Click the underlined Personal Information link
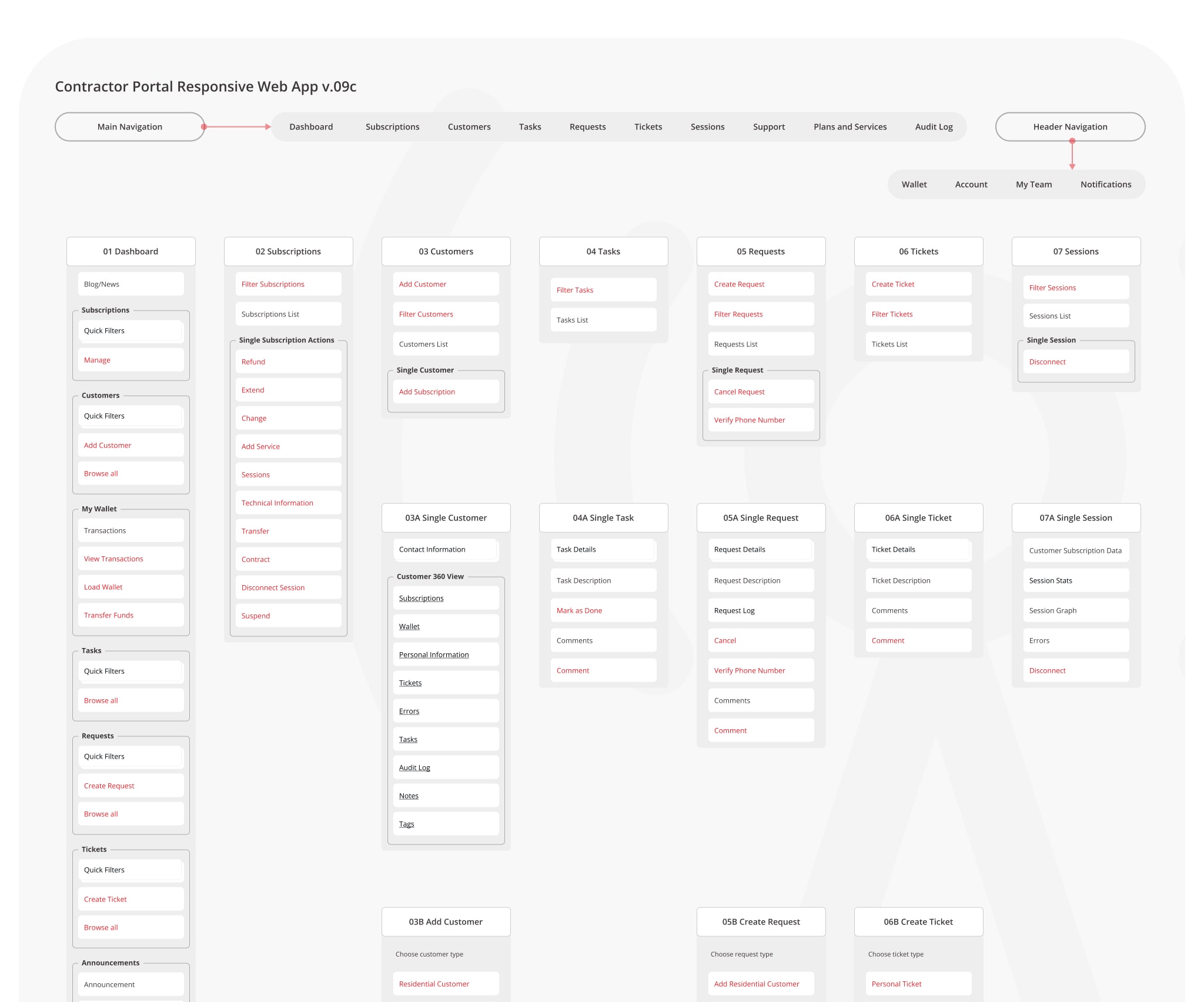1204x1002 pixels. pyautogui.click(x=433, y=655)
